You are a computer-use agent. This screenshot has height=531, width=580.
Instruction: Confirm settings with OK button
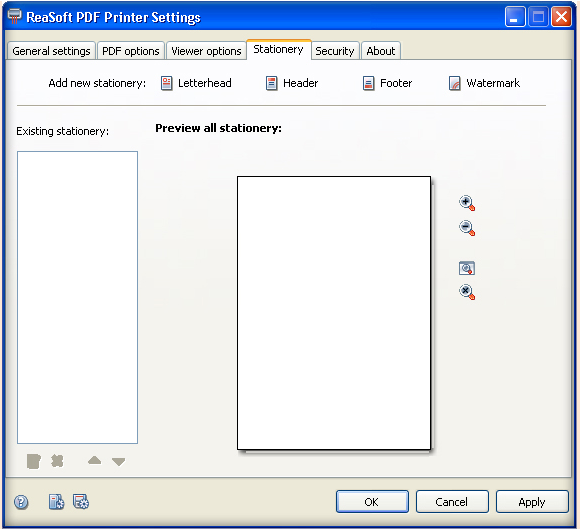372,502
